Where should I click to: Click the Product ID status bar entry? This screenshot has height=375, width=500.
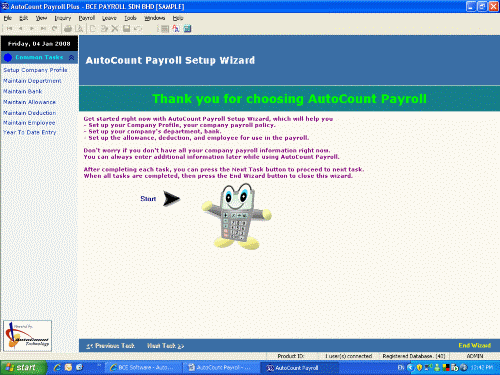click(291, 356)
